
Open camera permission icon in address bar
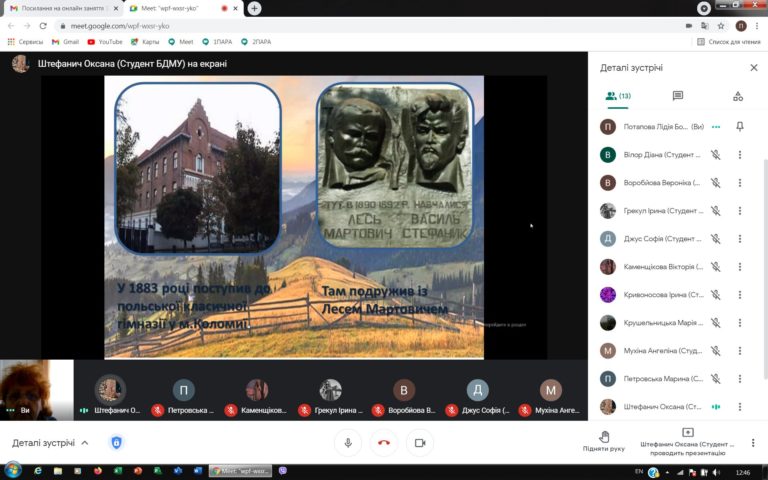[x=689, y=26]
